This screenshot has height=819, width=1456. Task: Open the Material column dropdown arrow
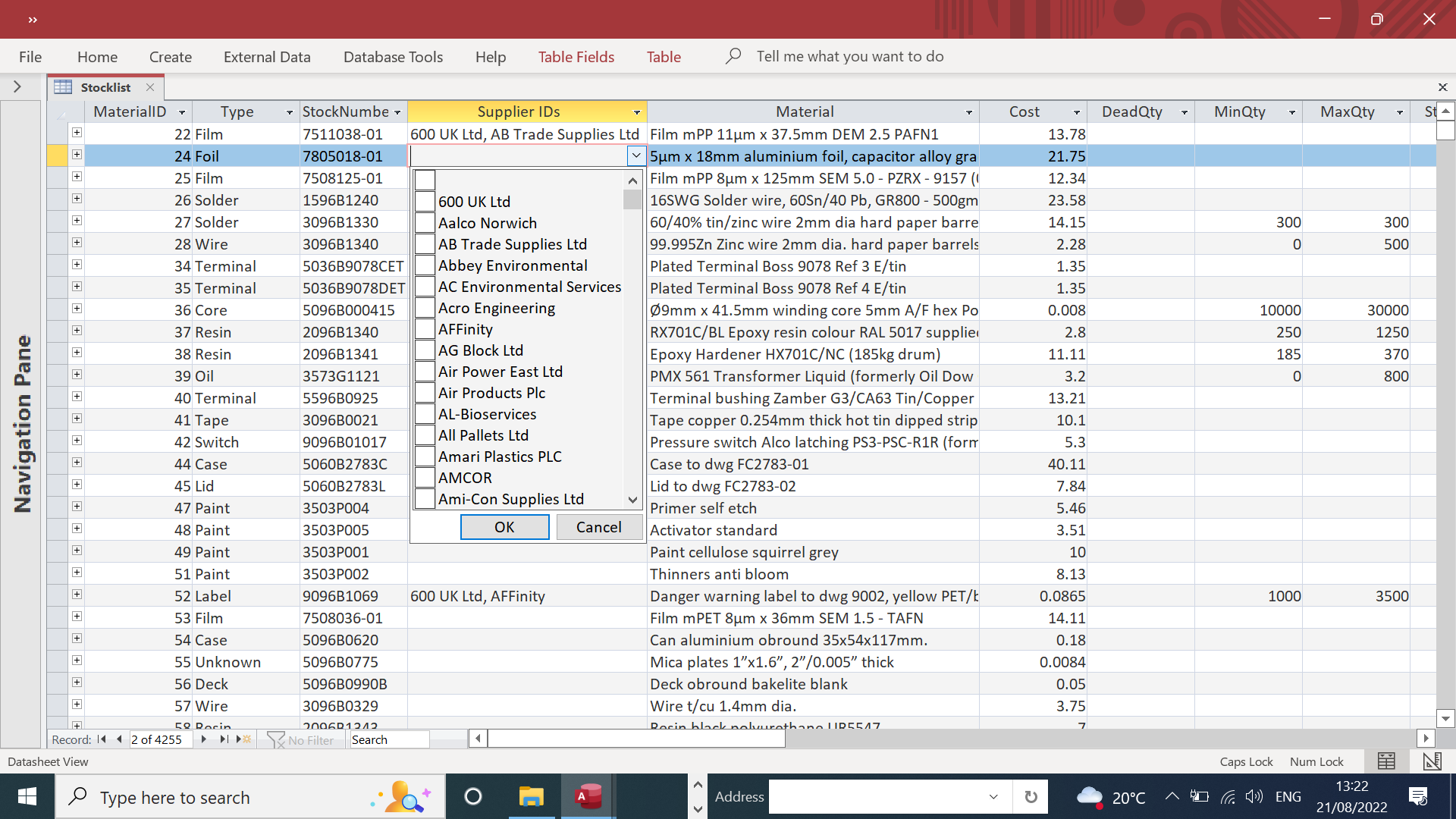pos(969,112)
